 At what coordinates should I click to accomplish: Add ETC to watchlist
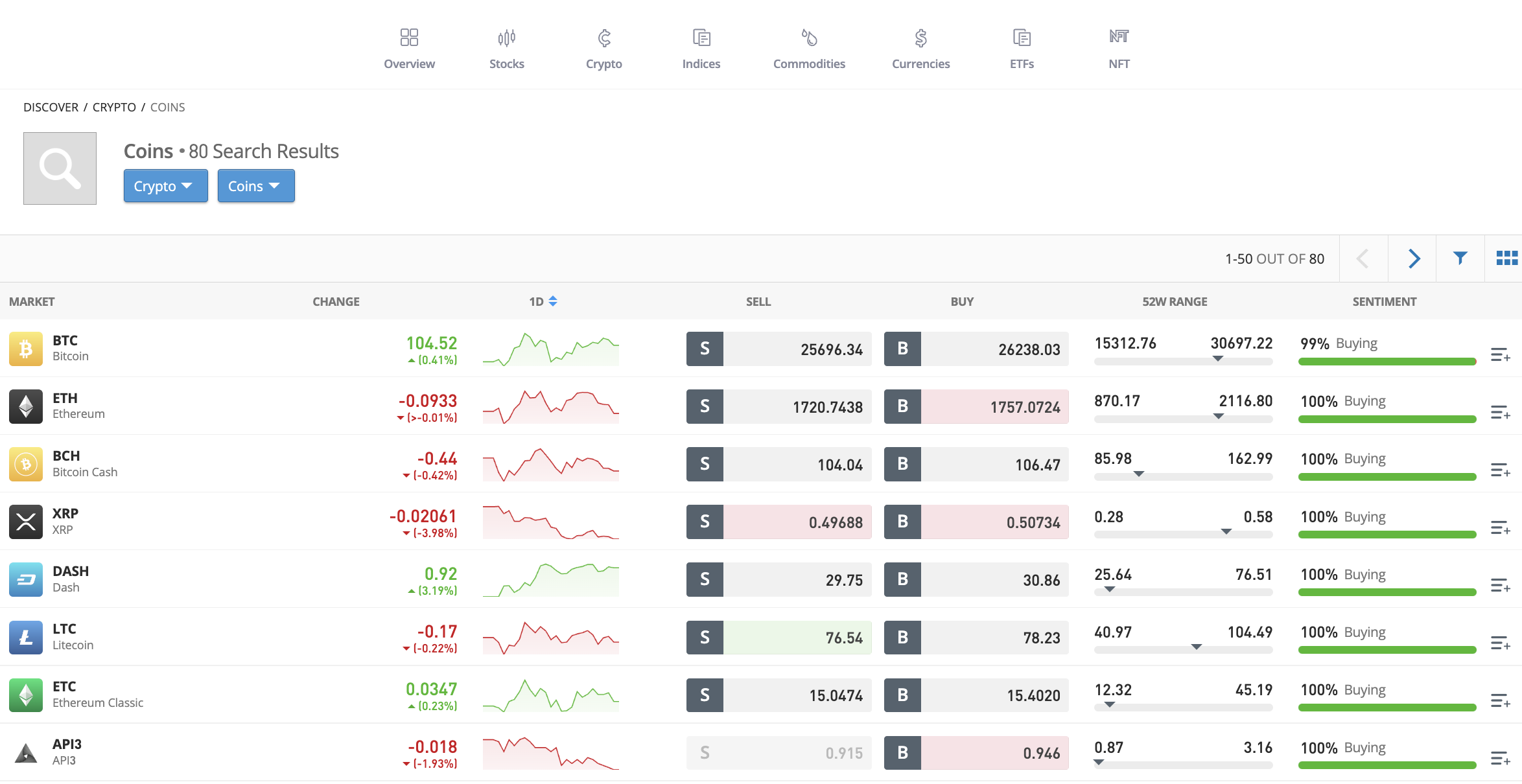click(1500, 700)
